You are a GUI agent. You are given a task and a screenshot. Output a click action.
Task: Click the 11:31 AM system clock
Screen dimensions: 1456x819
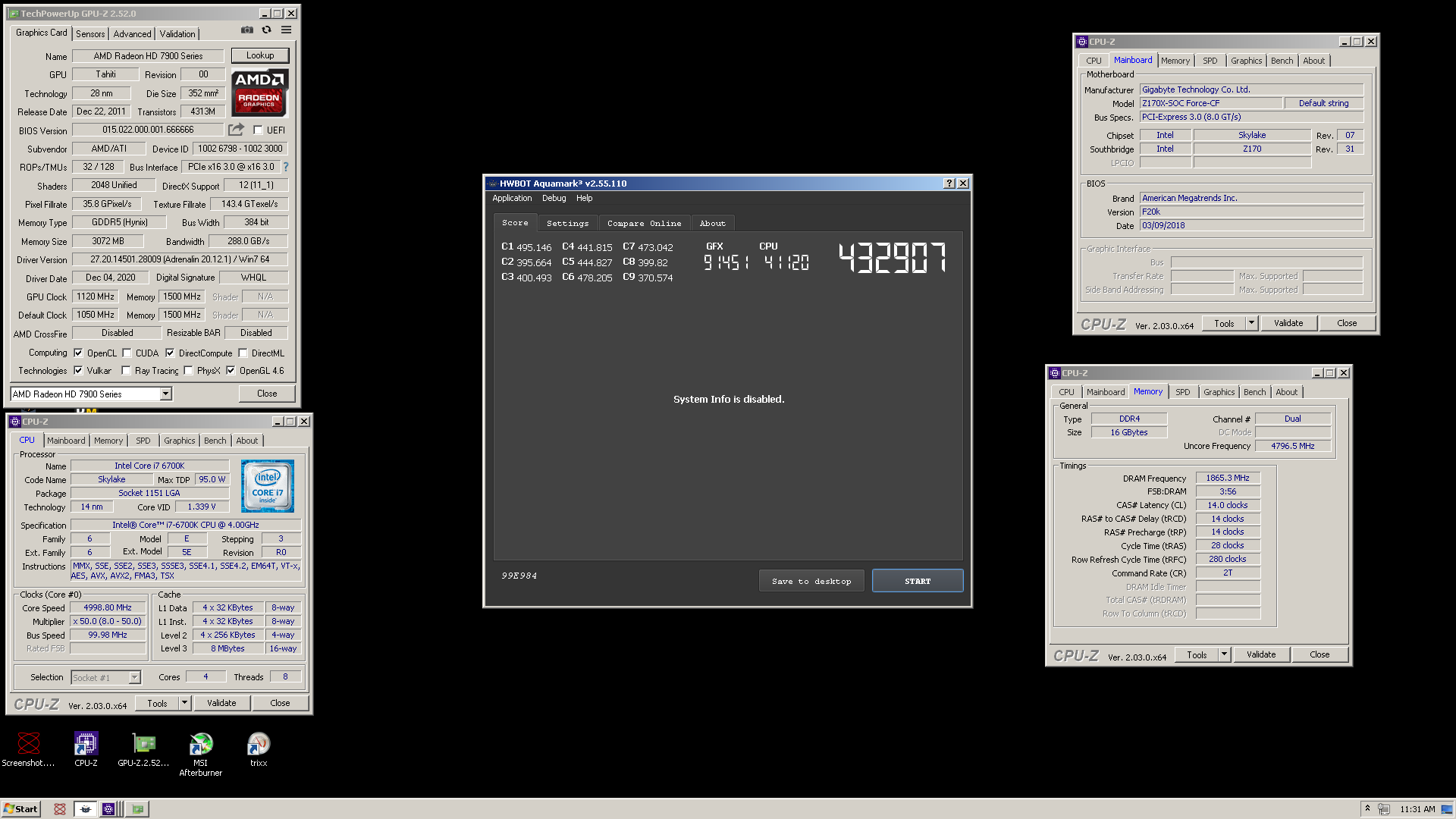1417,809
